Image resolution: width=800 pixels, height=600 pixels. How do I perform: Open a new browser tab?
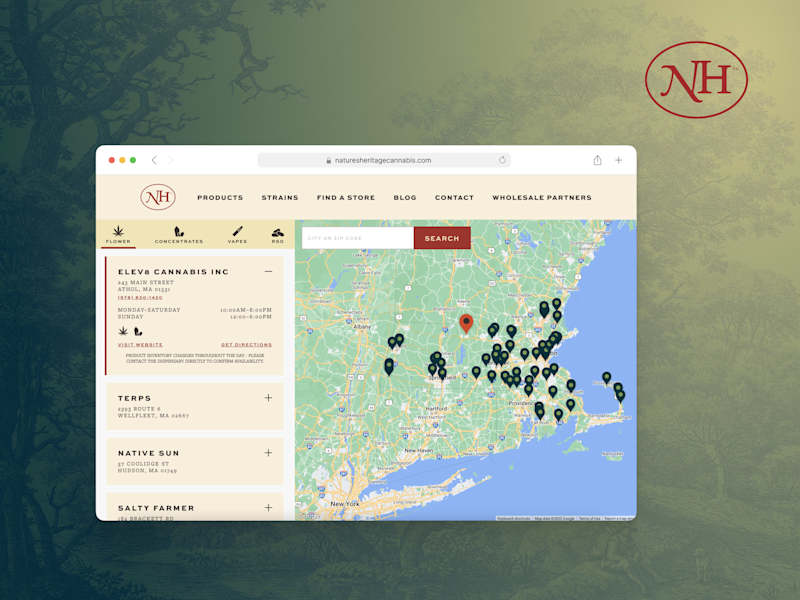(x=618, y=160)
